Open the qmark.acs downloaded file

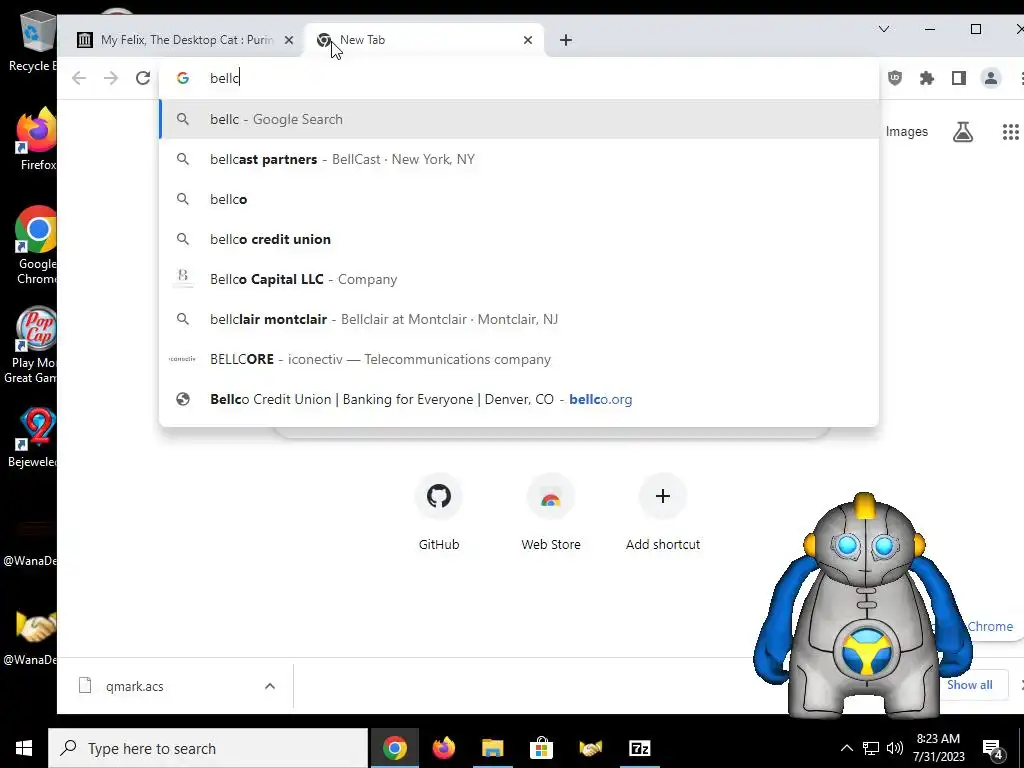point(134,686)
